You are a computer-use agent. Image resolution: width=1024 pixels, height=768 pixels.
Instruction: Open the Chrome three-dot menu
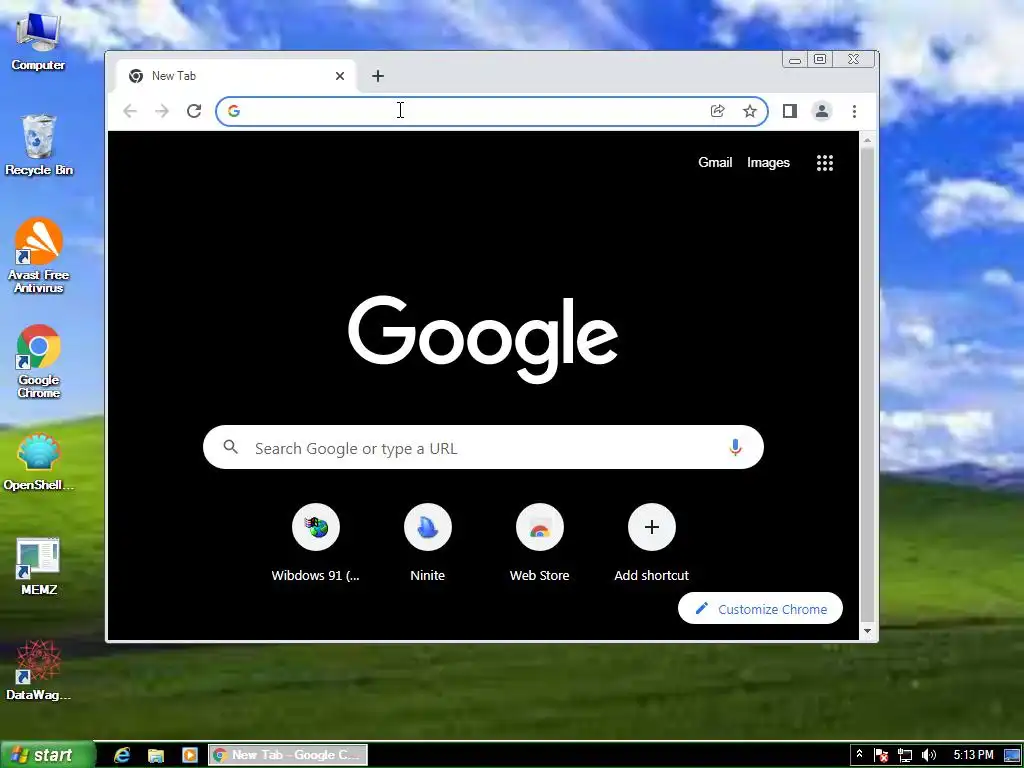(x=854, y=111)
